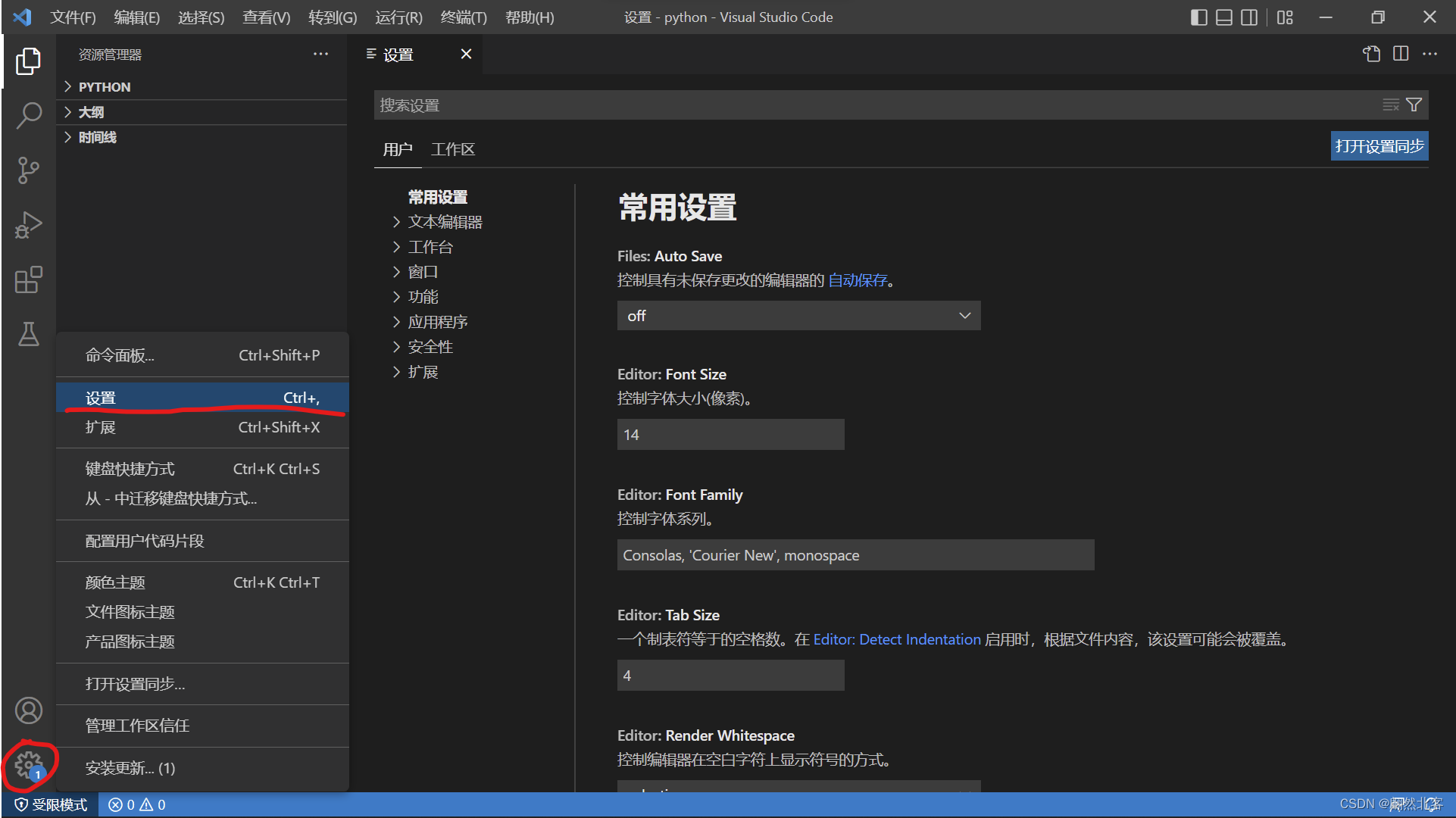Click the 受限模式 status bar item
Image resolution: width=1456 pixels, height=818 pixels.
[x=52, y=804]
